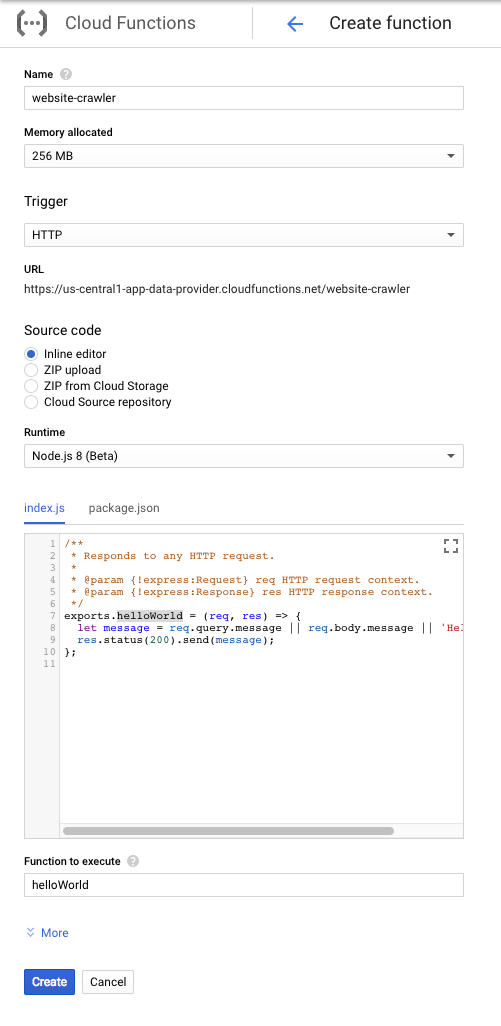This screenshot has height=1026, width=501.
Task: Open the Memory allocated dropdown
Action: 244,156
